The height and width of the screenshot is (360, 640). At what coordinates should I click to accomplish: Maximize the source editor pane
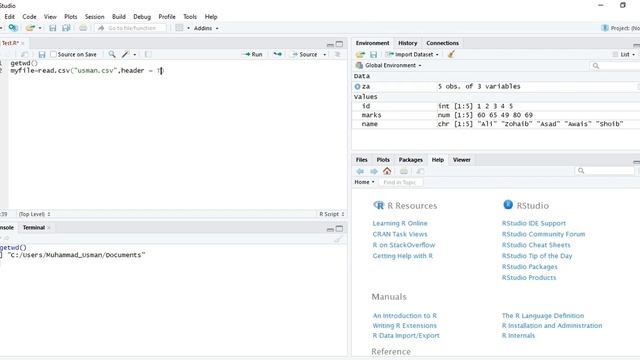[x=339, y=44]
